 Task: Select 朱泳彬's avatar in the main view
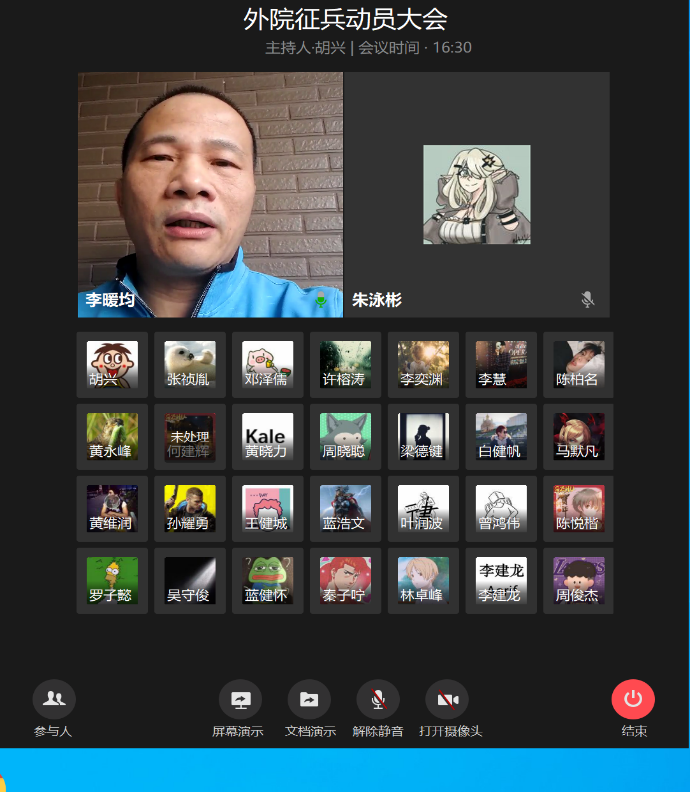tap(476, 195)
